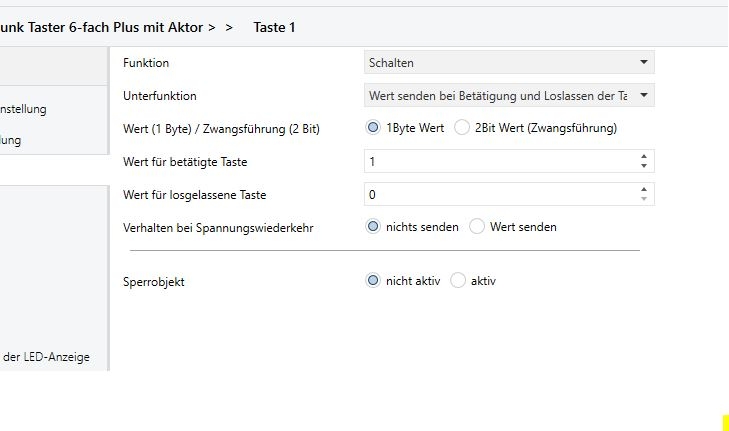Decrease Wert für losgelassene Taste using down arrow
The width and height of the screenshot is (729, 431).
[644, 199]
